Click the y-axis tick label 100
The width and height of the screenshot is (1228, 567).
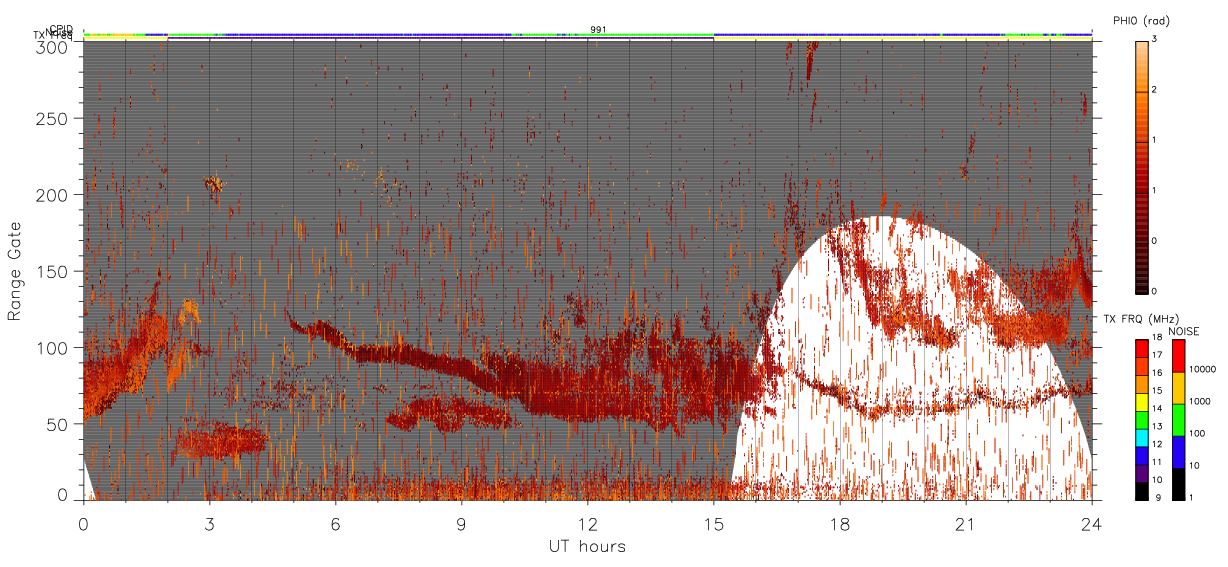click(53, 348)
